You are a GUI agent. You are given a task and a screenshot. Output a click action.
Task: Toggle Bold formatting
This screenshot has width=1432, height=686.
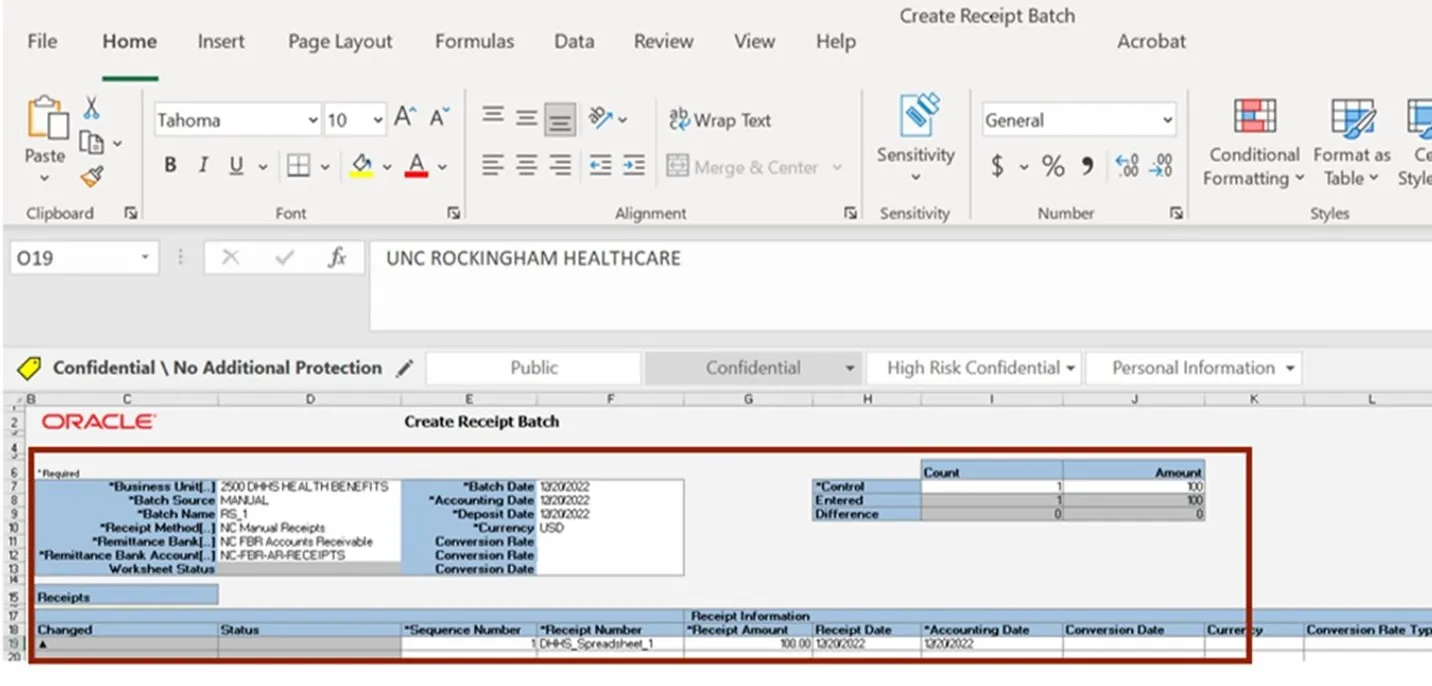point(170,166)
